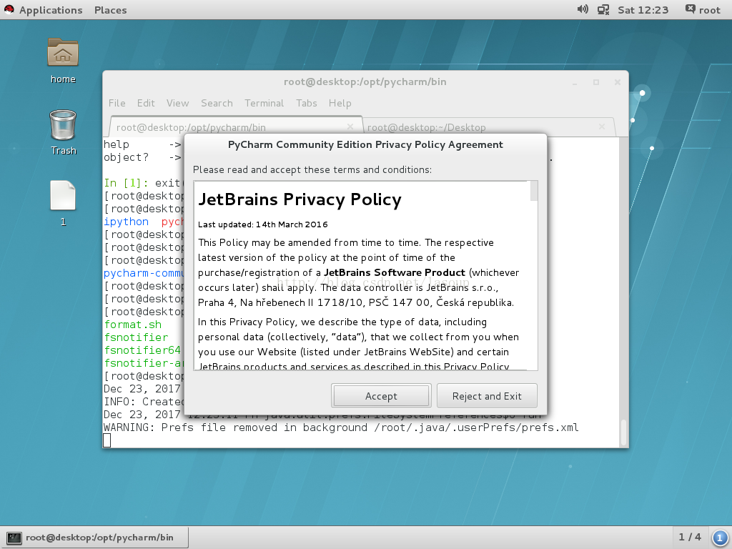Screen dimensions: 732x549
Task: Open the Applications menu
Action: 50,10
